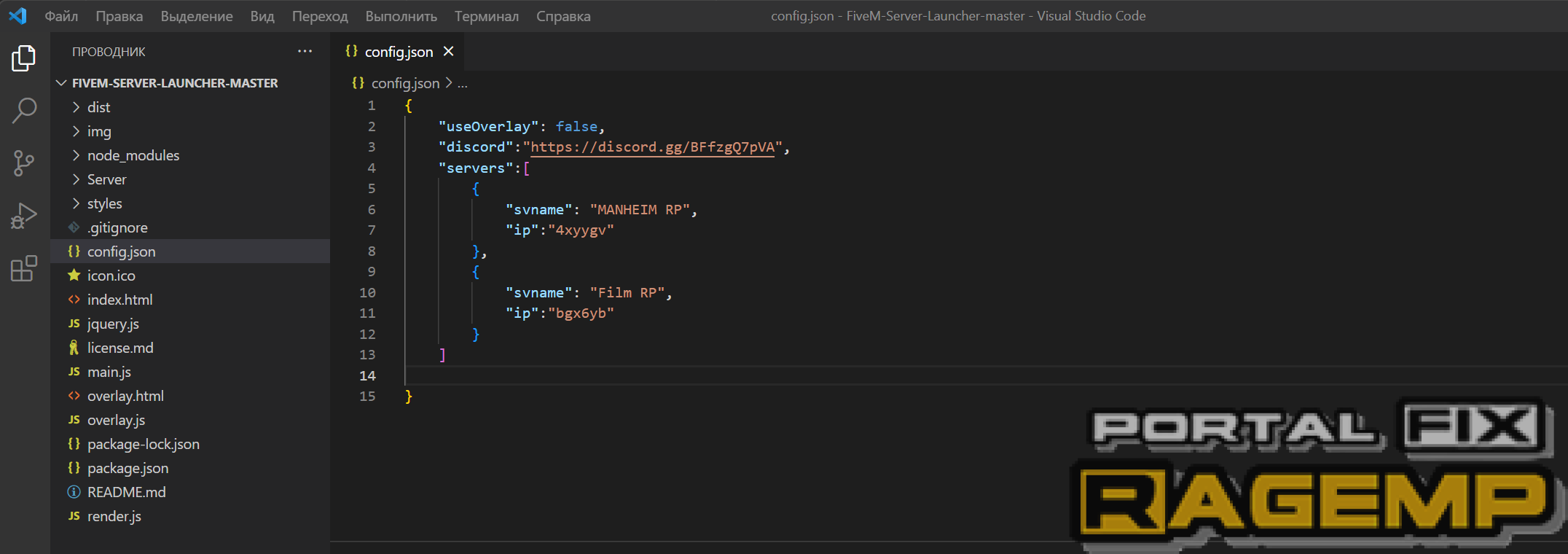Open explorer more actions ellipsis
The height and width of the screenshot is (554, 1568).
pos(305,51)
